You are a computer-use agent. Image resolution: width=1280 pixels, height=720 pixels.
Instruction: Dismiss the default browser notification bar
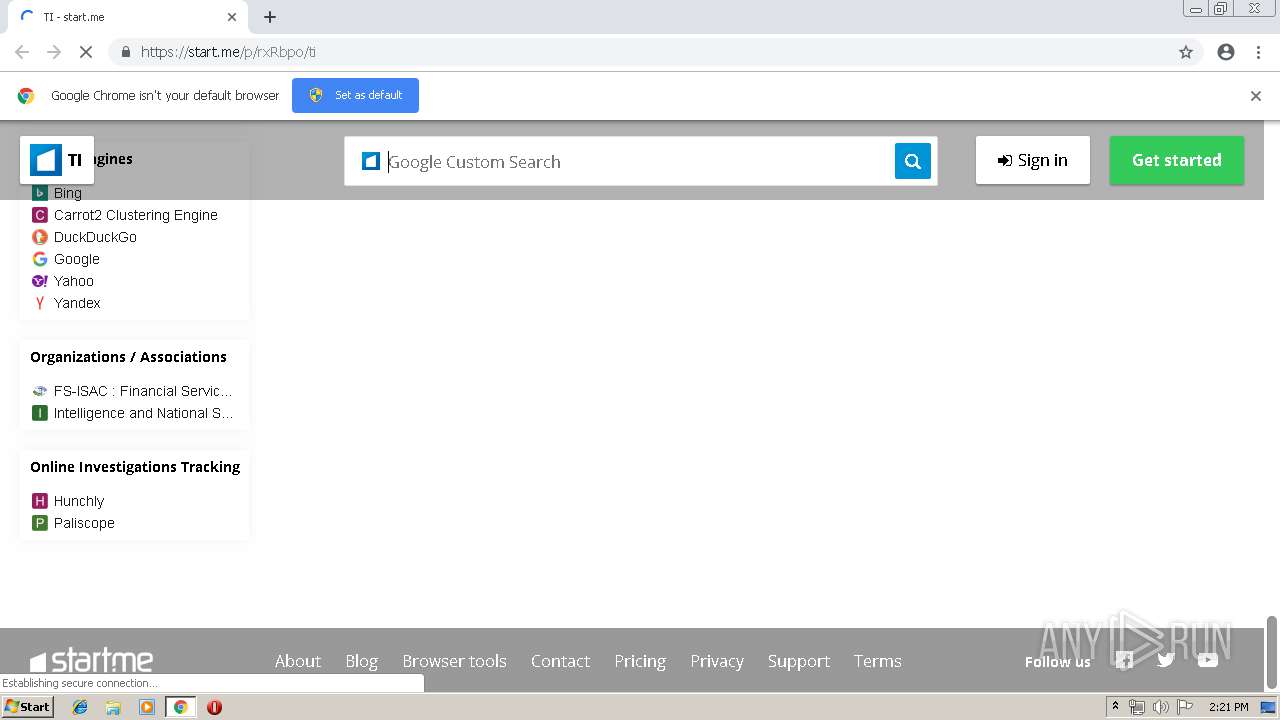coord(1256,96)
